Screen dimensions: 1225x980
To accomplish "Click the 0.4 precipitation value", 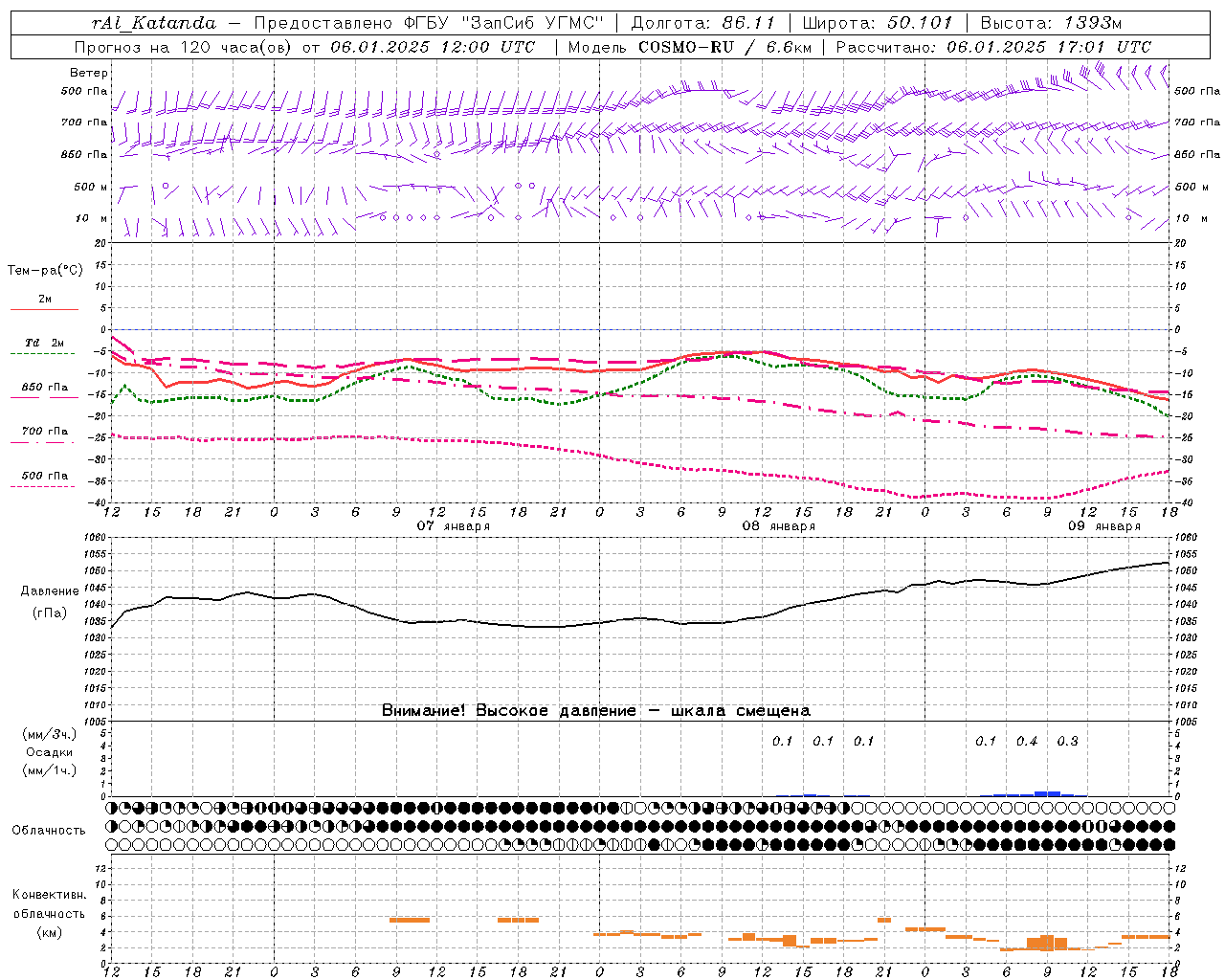I will [x=1027, y=742].
